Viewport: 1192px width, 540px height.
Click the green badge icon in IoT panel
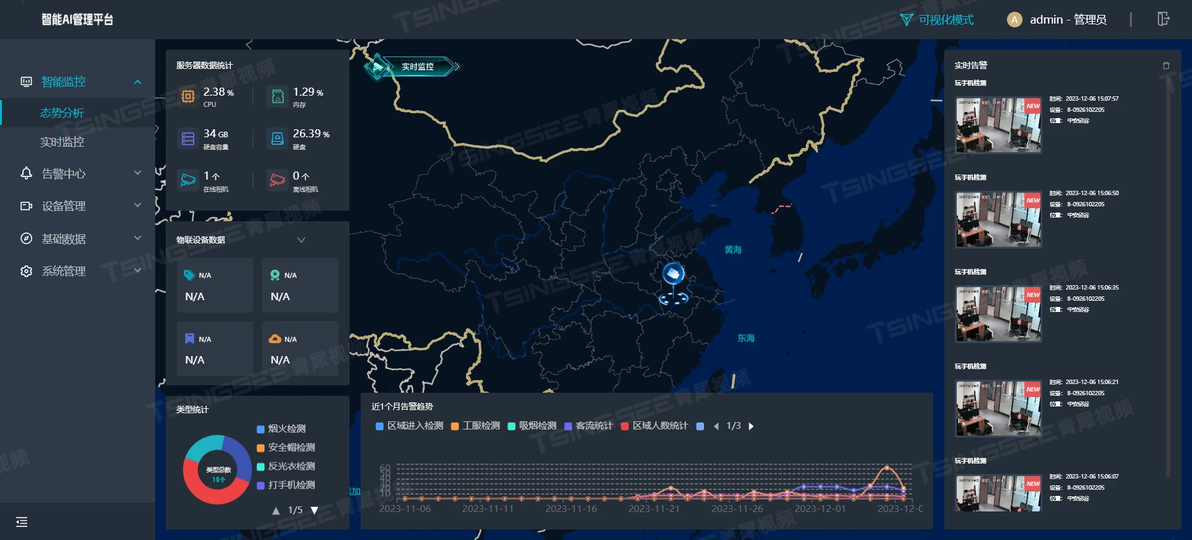[274, 275]
